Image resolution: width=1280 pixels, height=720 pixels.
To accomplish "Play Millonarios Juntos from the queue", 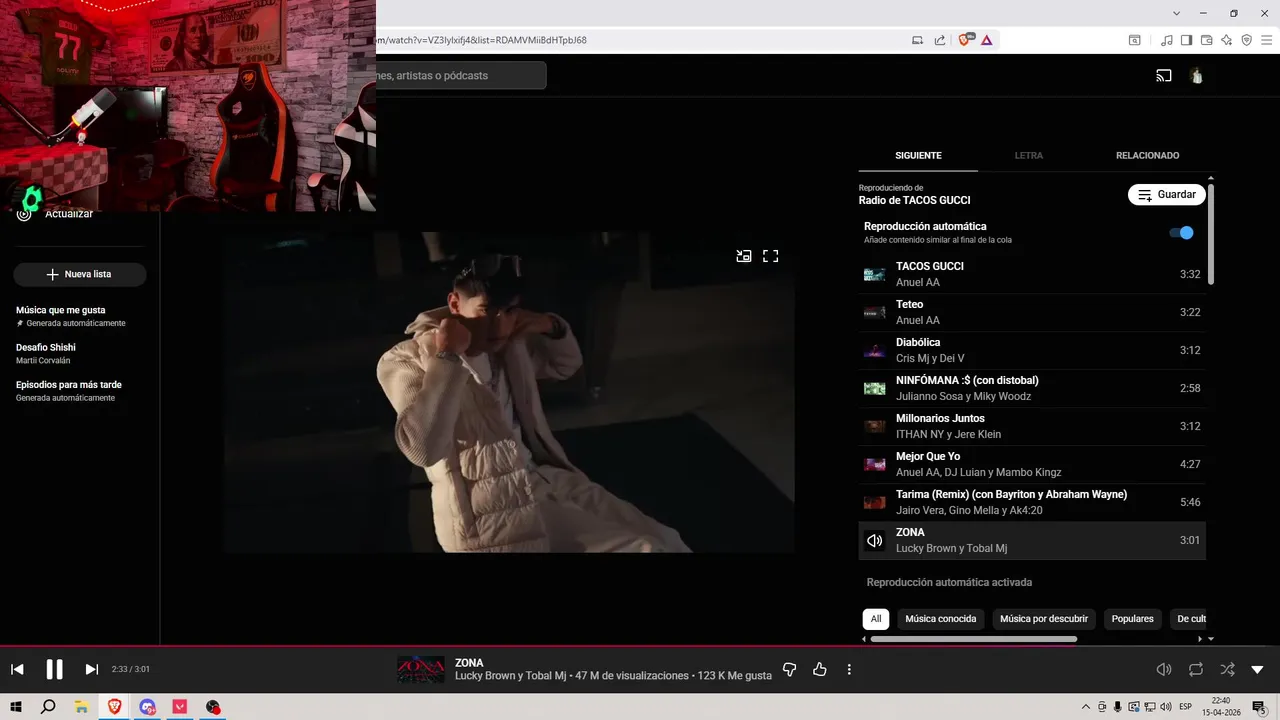I will (x=1032, y=426).
